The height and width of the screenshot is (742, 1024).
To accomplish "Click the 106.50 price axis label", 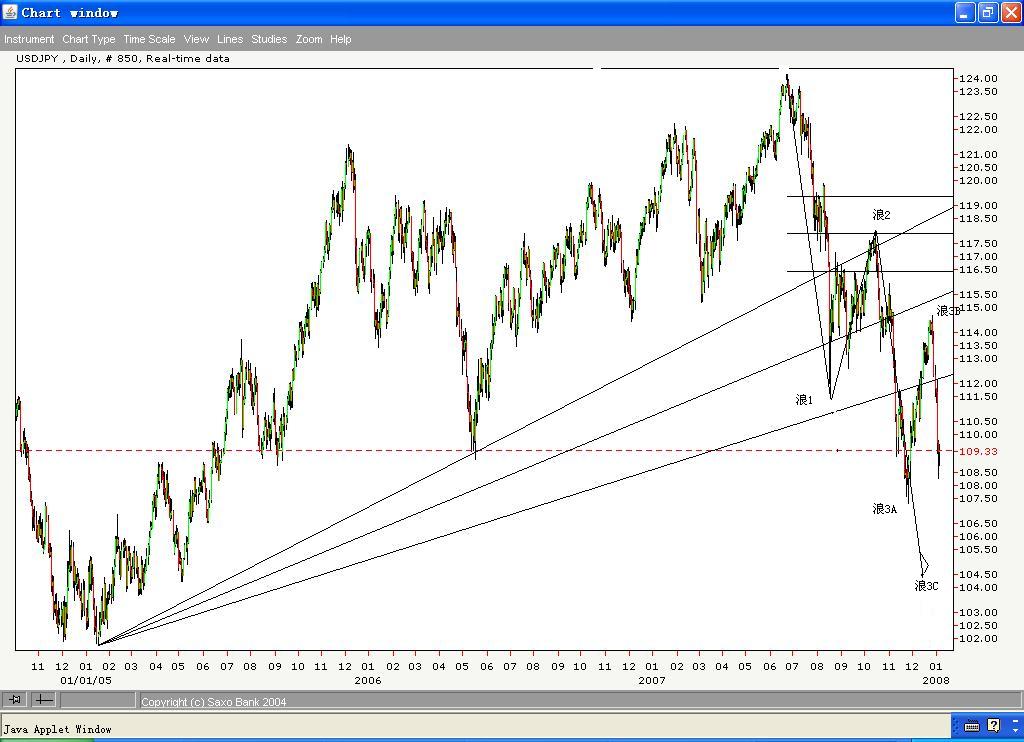I will (978, 523).
